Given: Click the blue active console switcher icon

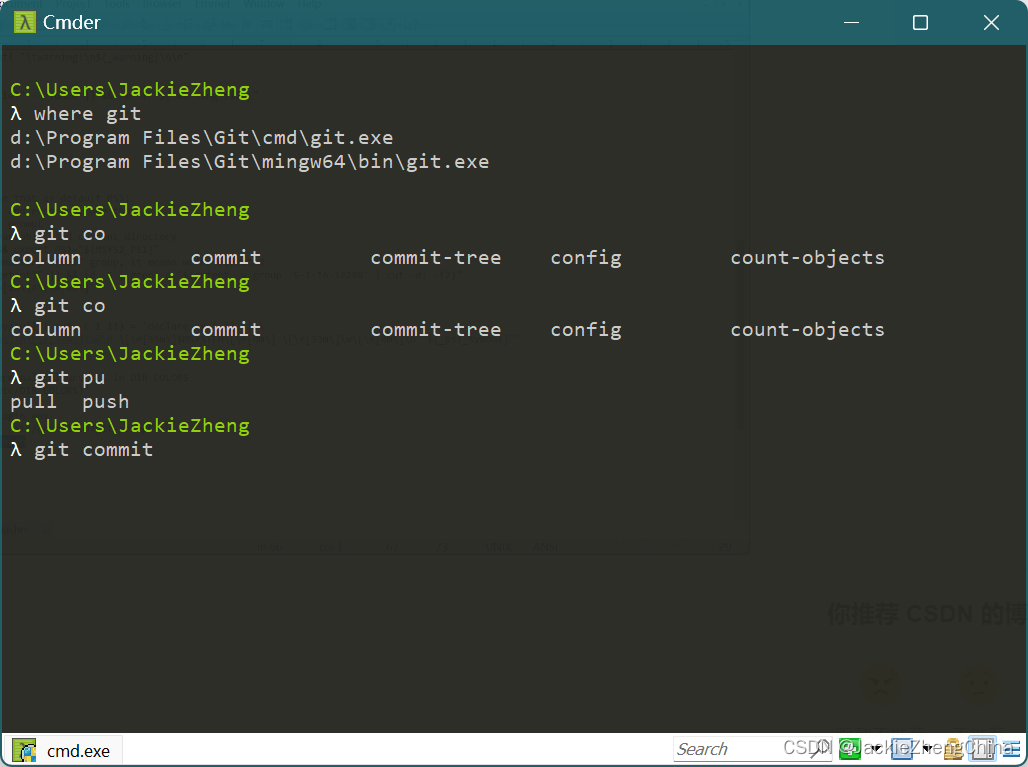Looking at the screenshot, I should (x=902, y=749).
